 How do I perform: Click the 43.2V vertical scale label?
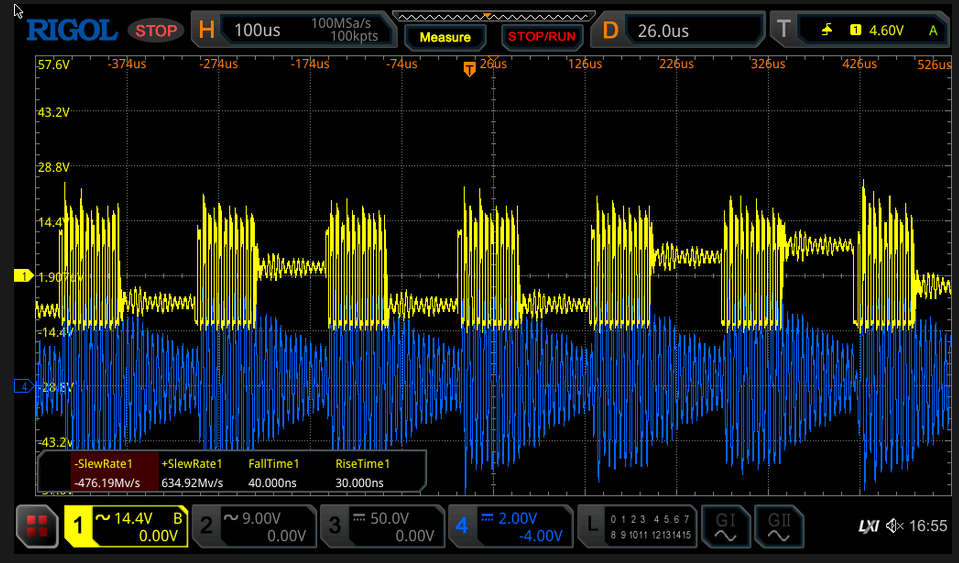click(x=54, y=112)
